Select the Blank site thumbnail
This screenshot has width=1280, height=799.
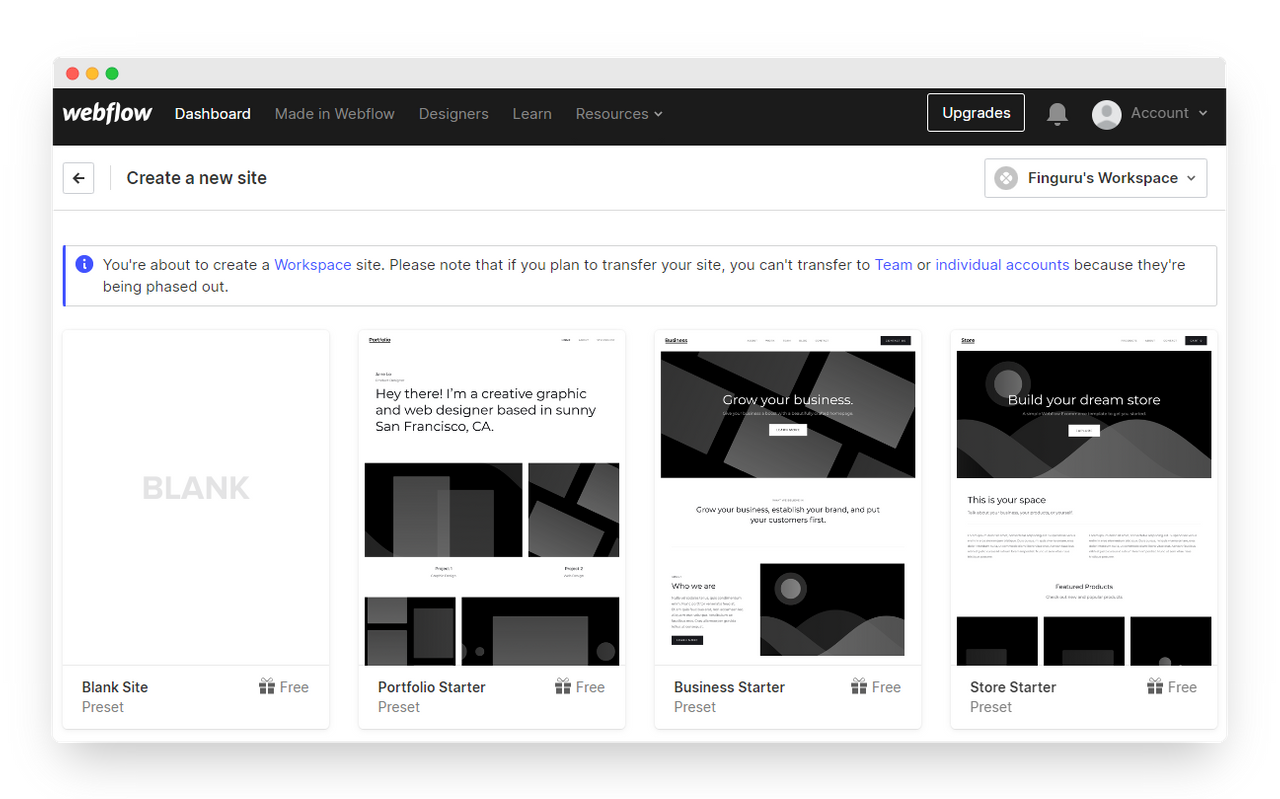tap(196, 498)
